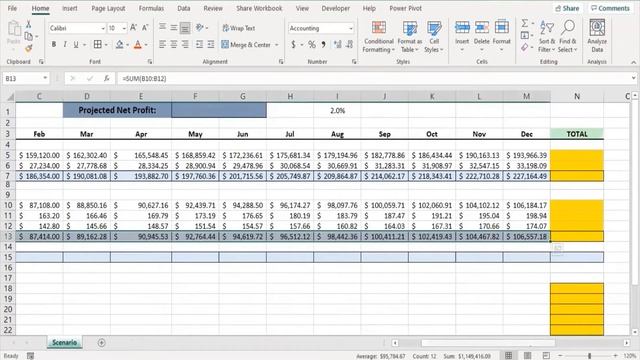Apply the Fill Color bucket

[x=119, y=44]
